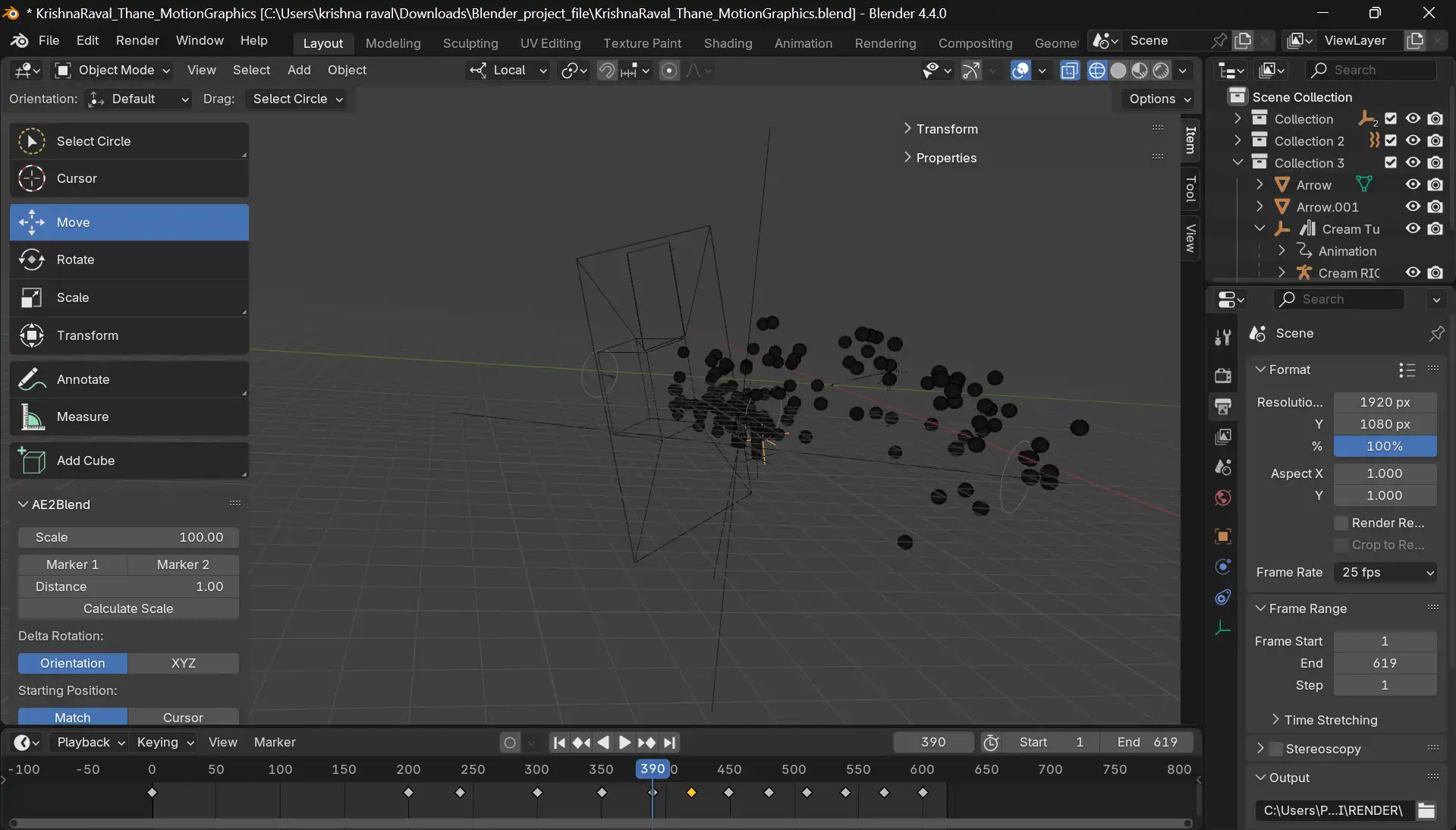
Task: Enable the Render Region checkbox
Action: 1341,523
